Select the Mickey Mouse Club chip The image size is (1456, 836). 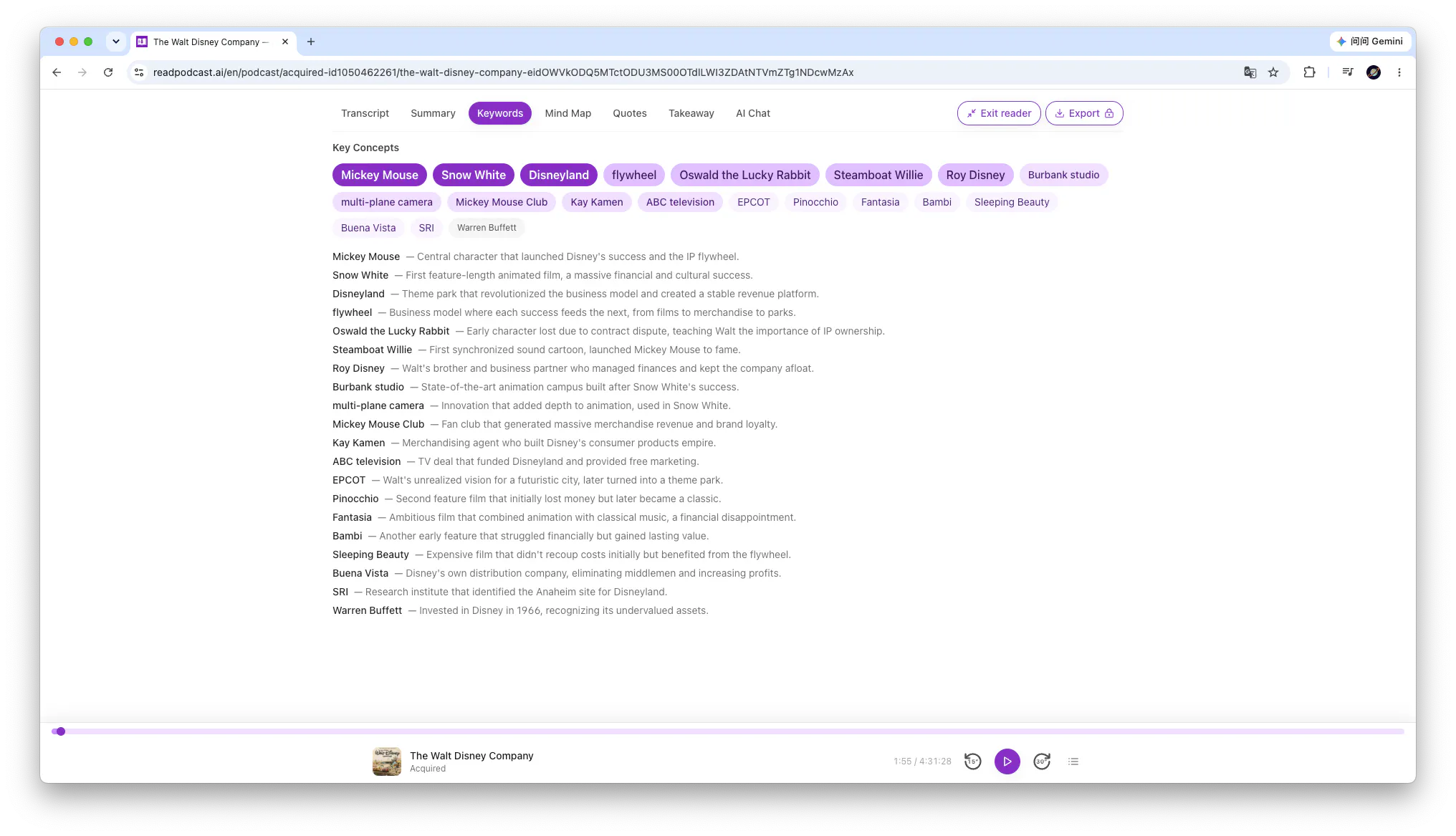click(x=502, y=202)
